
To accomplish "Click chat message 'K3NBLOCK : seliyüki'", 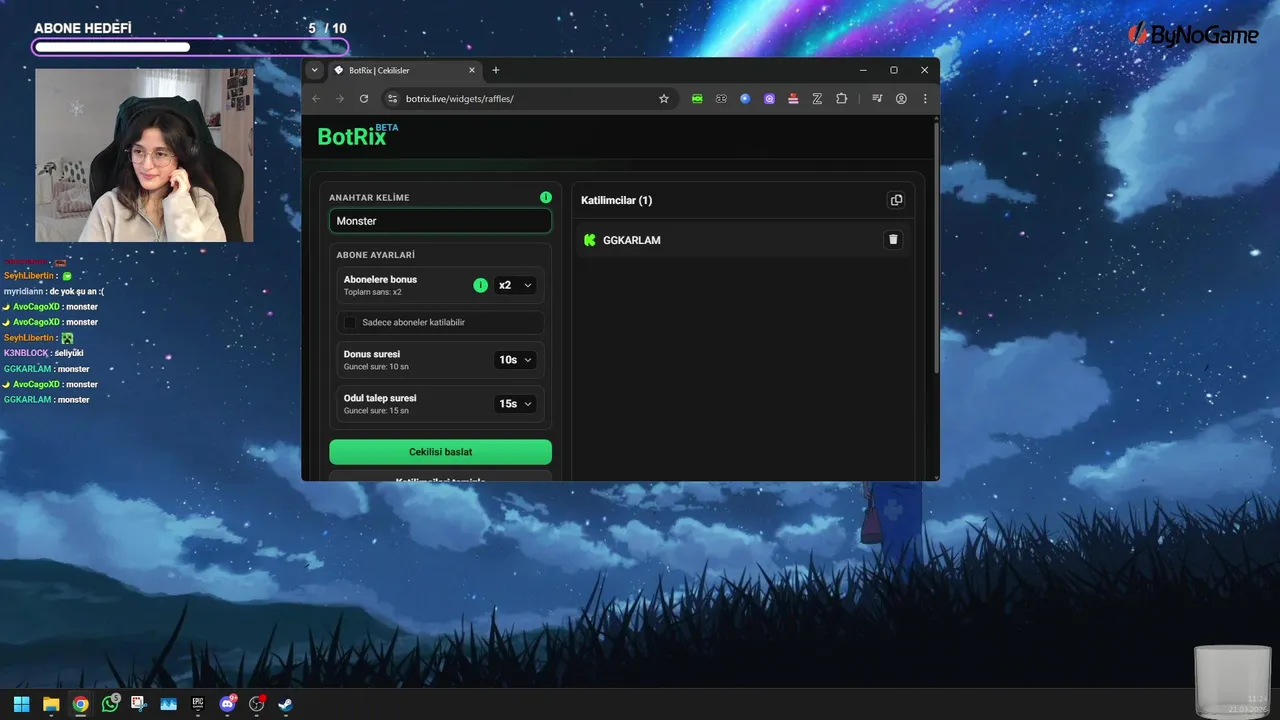I will click(43, 353).
